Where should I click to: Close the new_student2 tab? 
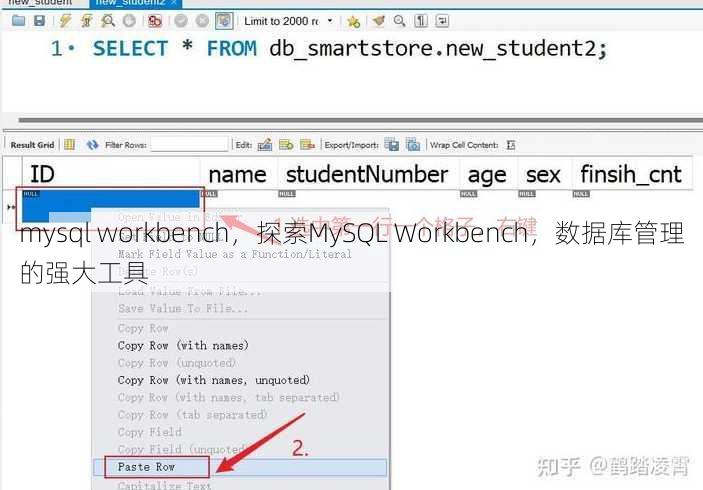coord(174,3)
